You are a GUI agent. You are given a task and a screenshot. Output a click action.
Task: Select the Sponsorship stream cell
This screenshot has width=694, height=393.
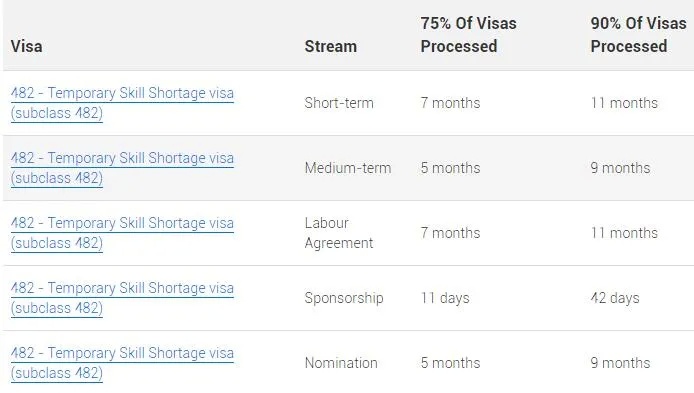pos(344,298)
